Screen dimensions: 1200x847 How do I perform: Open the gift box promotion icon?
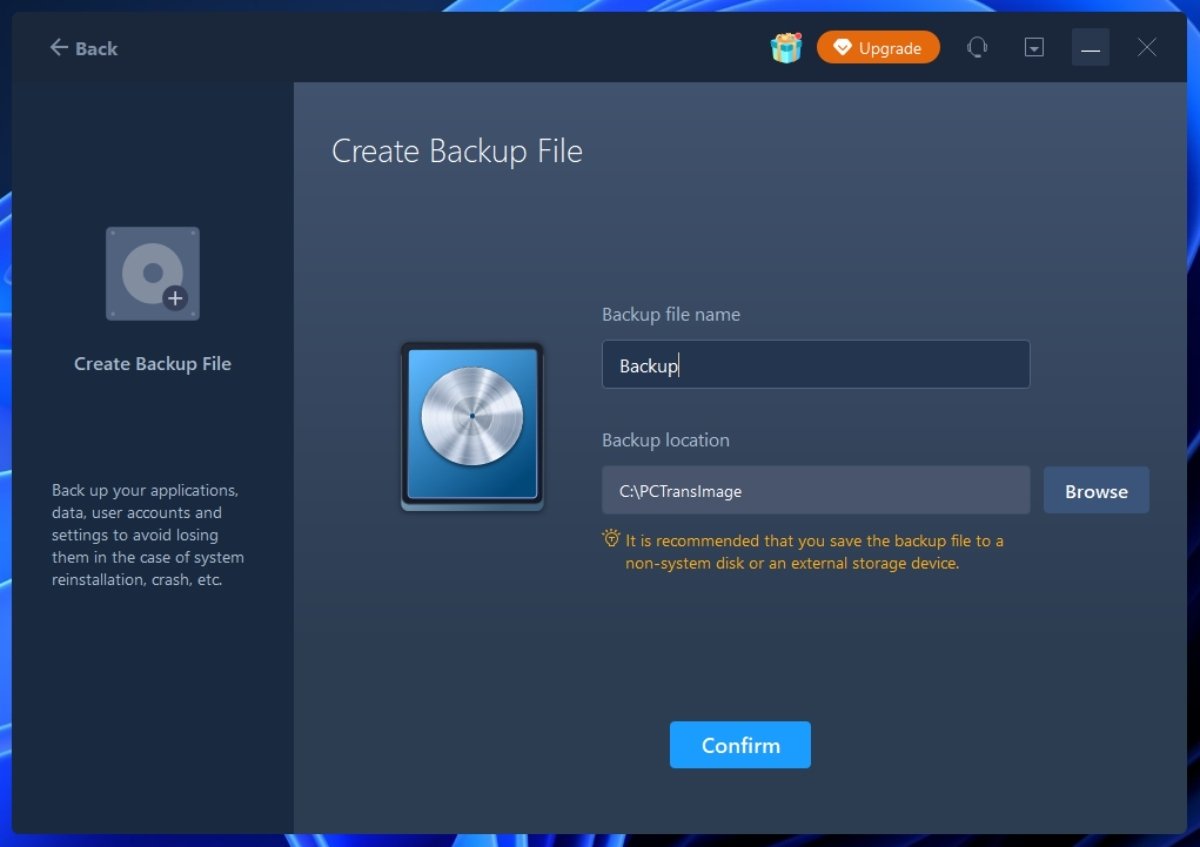[786, 48]
